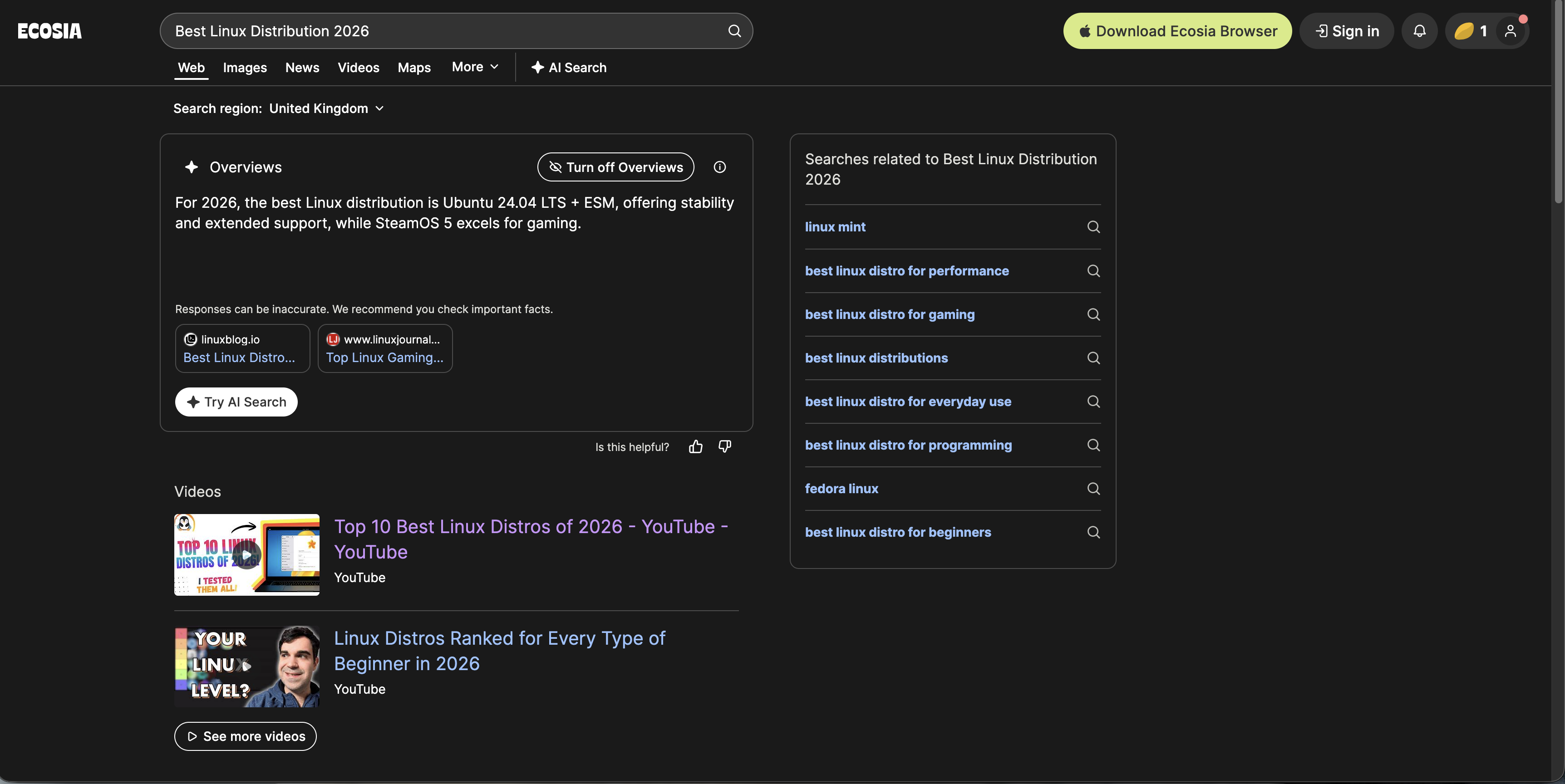Click Download Ecosia Browser button
Image resolution: width=1565 pixels, height=784 pixels.
click(1177, 31)
